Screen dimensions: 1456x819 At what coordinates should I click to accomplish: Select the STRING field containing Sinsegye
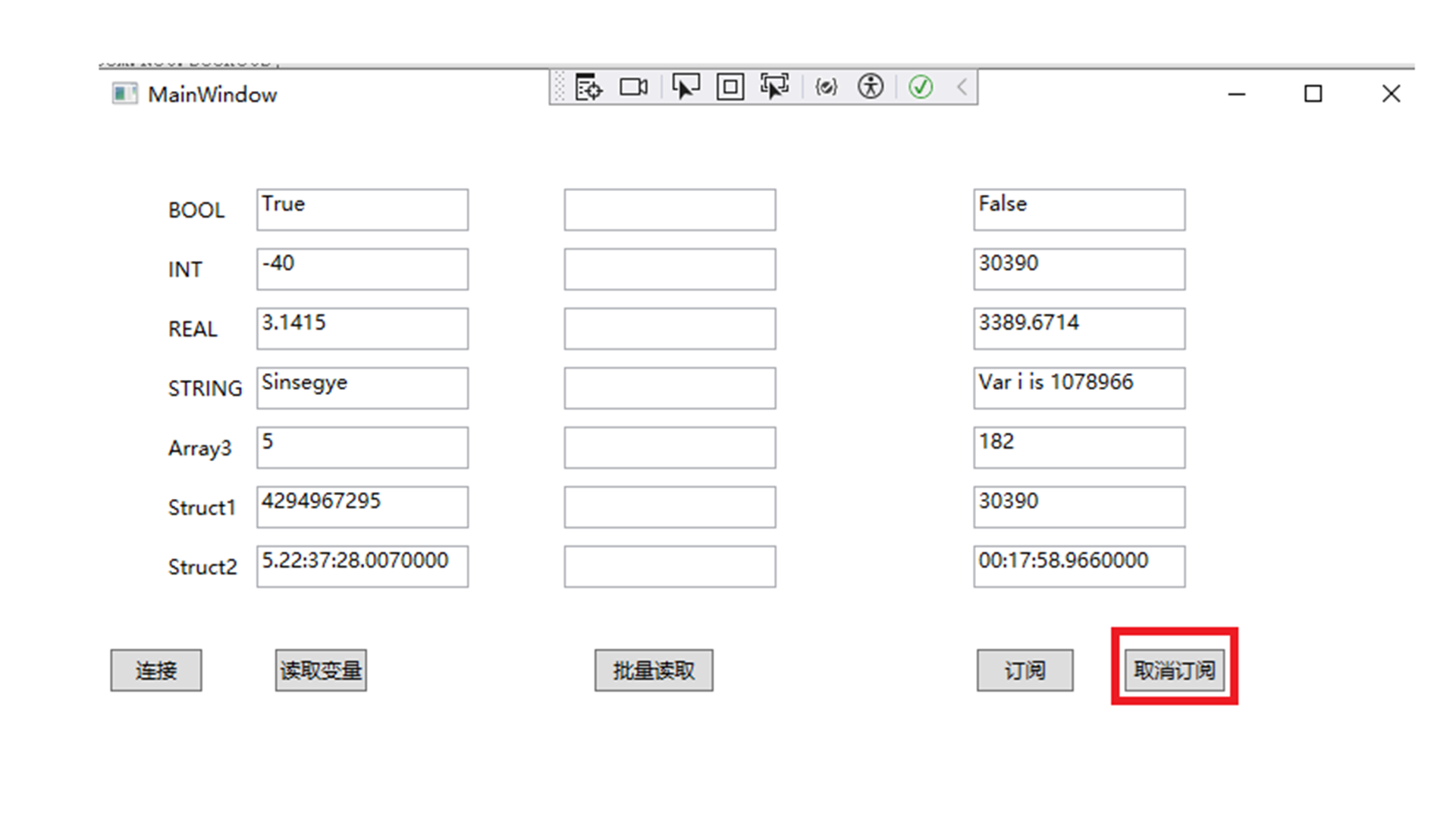click(x=362, y=388)
